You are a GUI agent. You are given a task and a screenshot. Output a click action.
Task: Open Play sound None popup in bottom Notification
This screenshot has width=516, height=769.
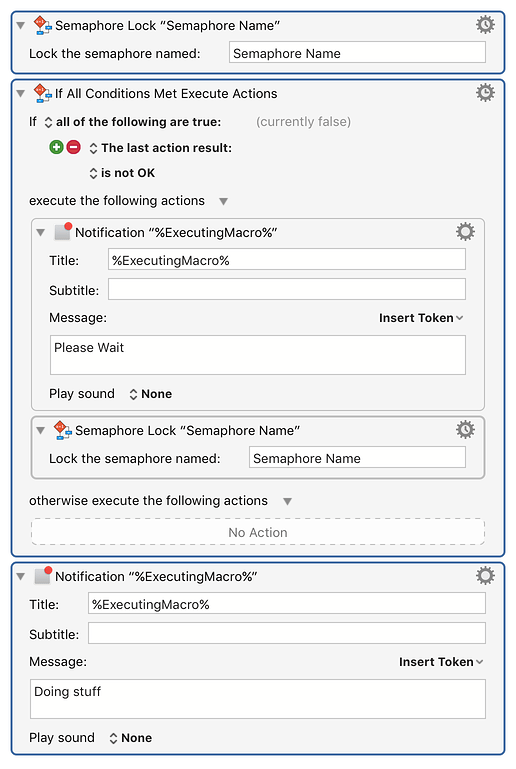(x=130, y=738)
